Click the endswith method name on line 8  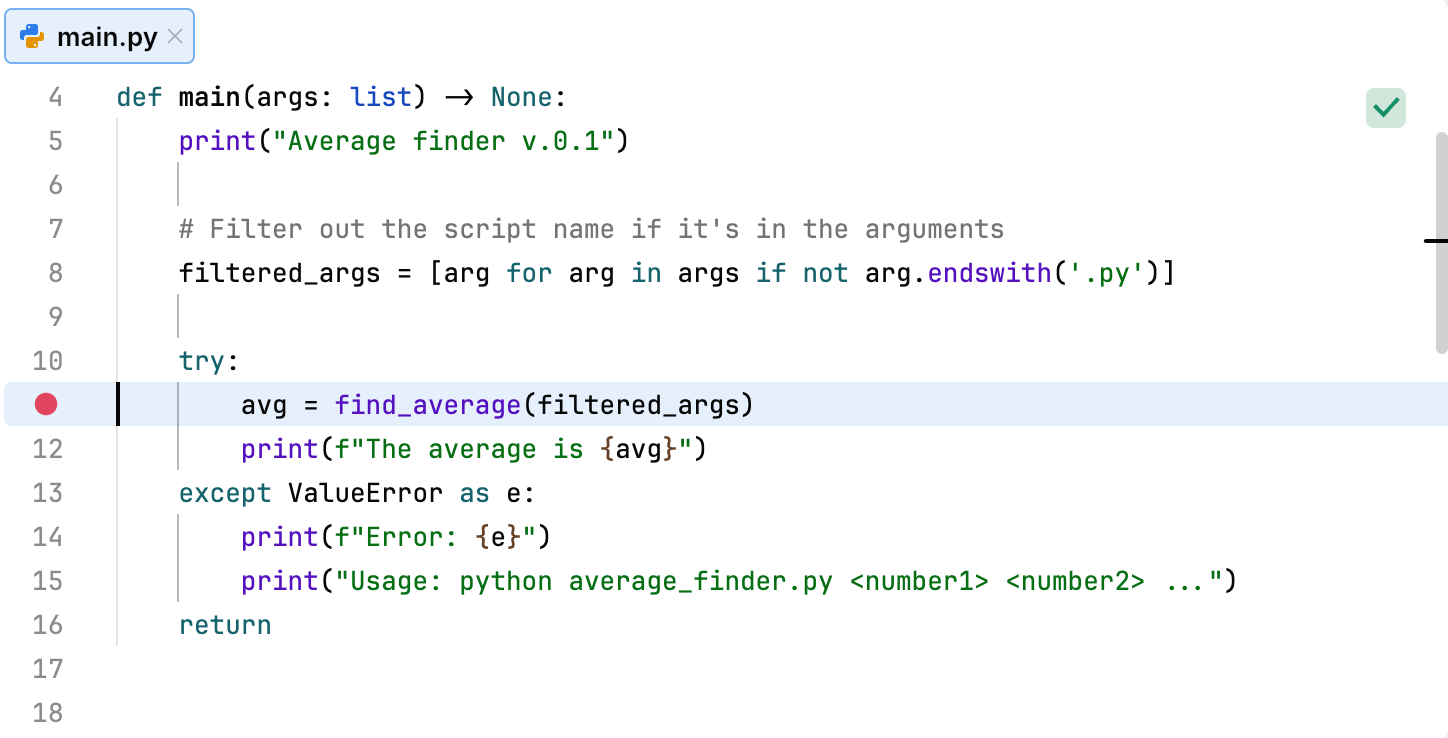tap(990, 272)
